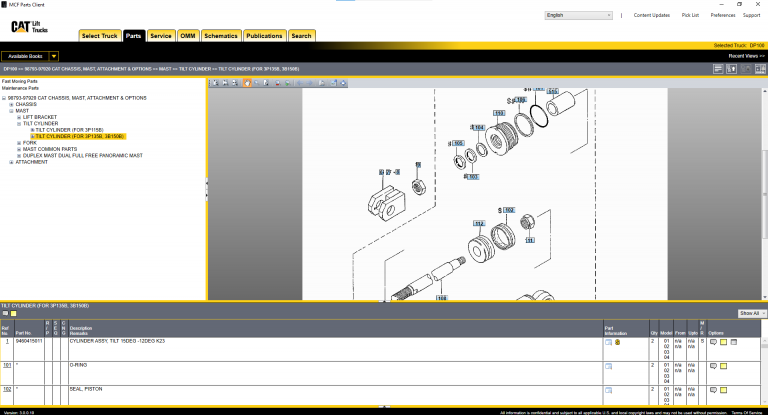Image resolution: width=768 pixels, height=415 pixels.
Task: Click the gold S badge in CYLINDER ASSY row
Action: [x=618, y=342]
